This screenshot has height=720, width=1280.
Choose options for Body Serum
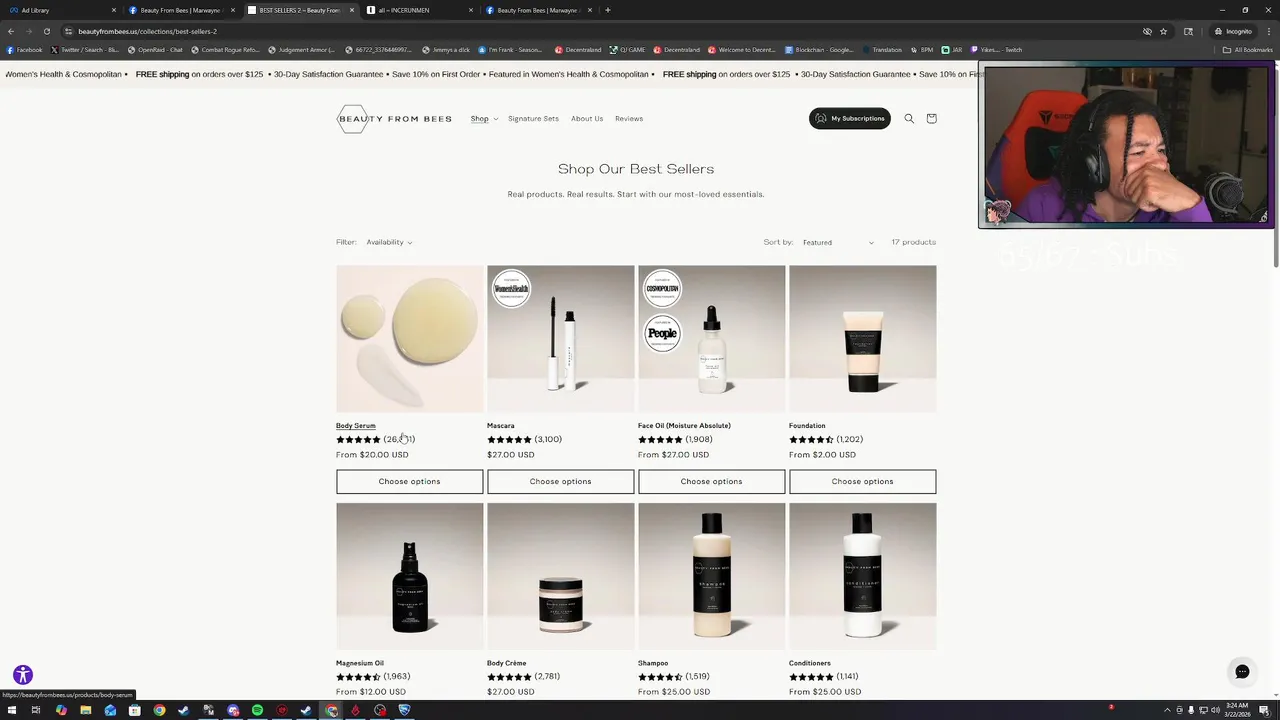(409, 481)
